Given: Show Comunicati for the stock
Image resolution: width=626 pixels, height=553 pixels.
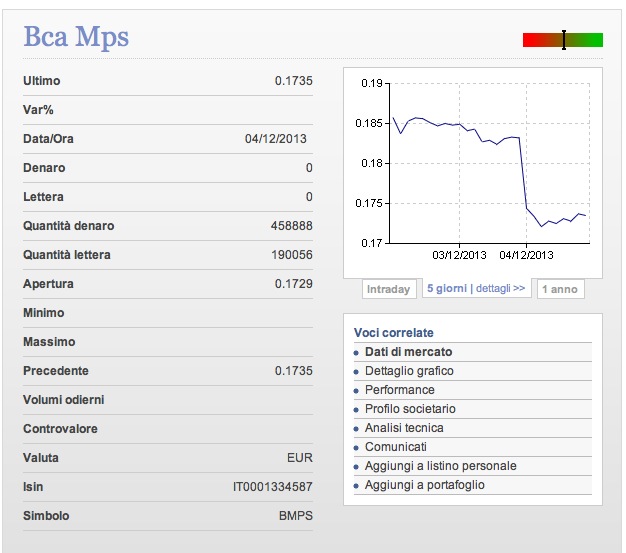Looking at the screenshot, I should tap(395, 447).
